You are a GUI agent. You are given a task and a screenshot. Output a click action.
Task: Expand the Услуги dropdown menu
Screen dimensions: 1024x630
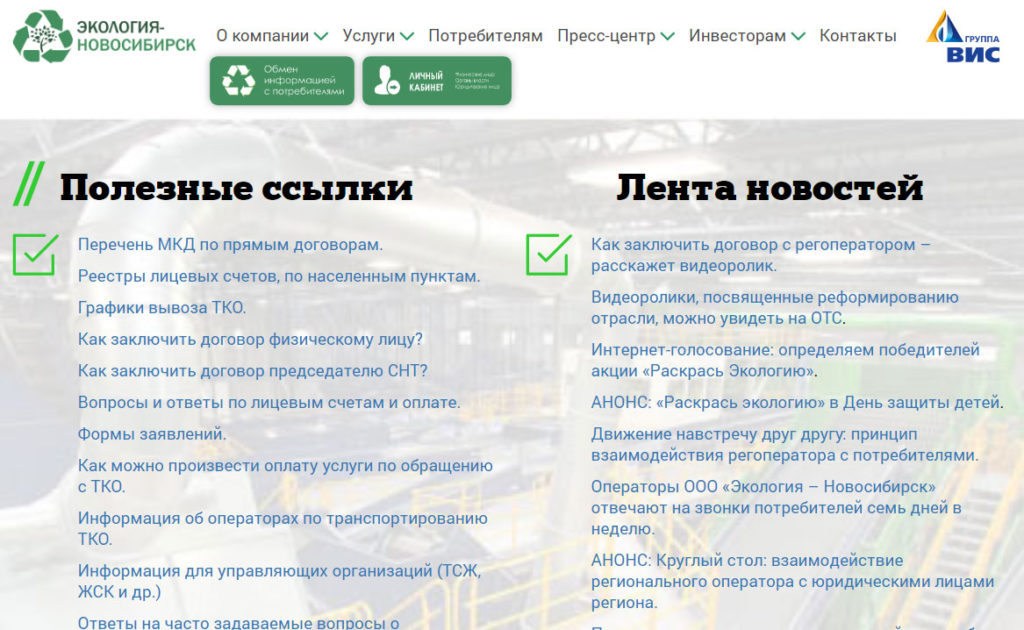tap(377, 36)
